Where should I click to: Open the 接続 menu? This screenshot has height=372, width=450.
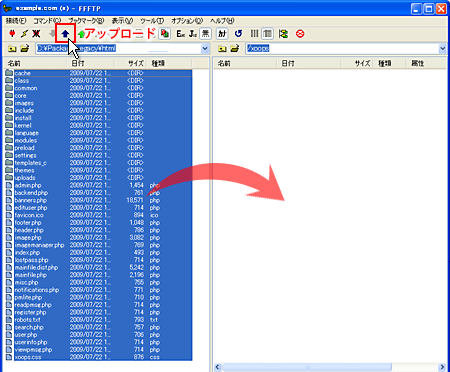tap(16, 21)
